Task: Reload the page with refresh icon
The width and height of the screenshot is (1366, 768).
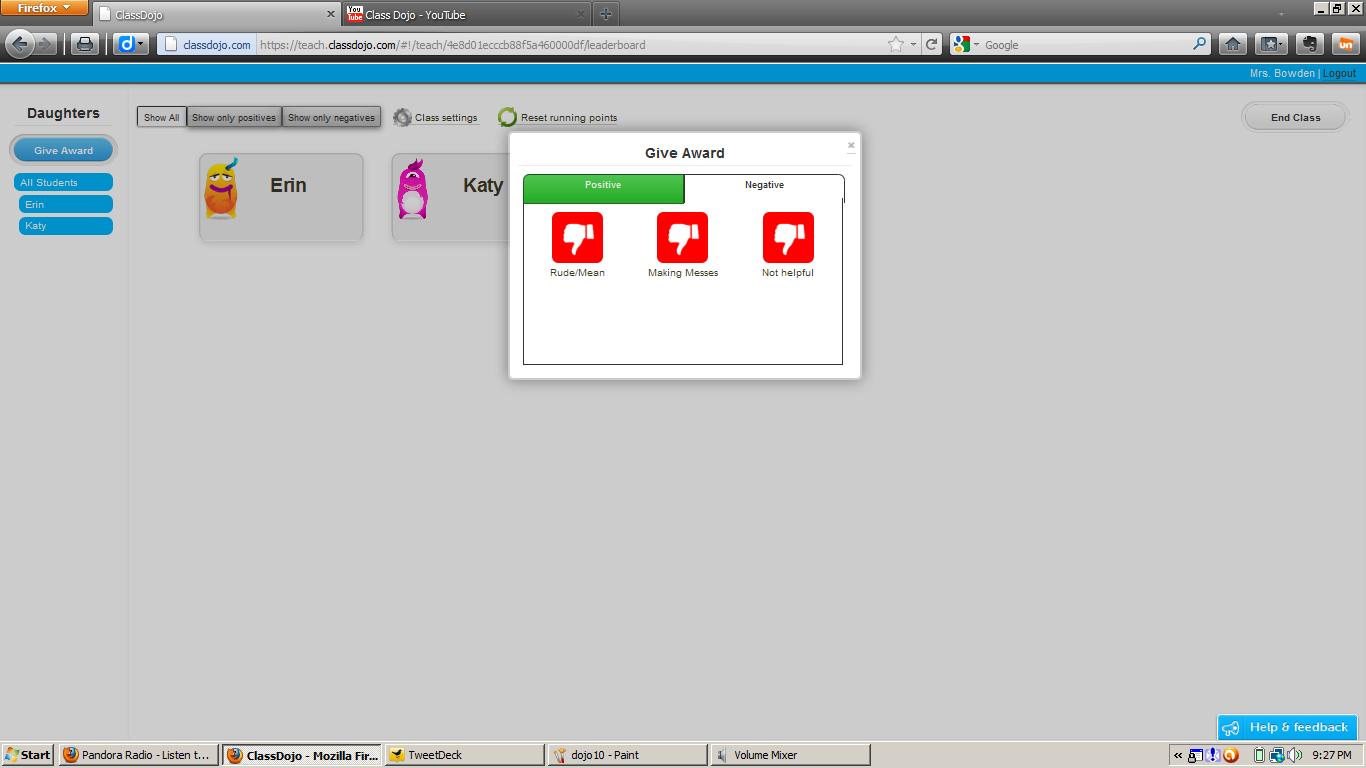Action: [x=931, y=44]
